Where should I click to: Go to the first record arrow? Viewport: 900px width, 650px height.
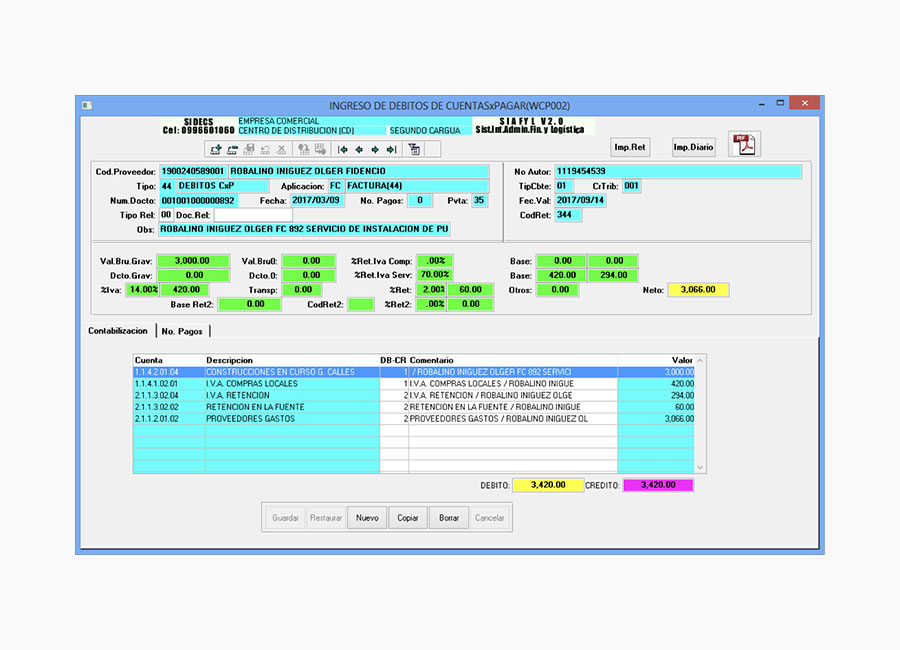pyautogui.click(x=343, y=150)
